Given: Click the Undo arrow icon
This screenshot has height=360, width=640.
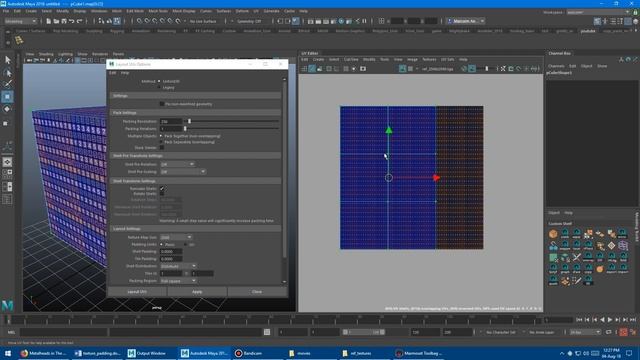Looking at the screenshot, I should [x=71, y=21].
